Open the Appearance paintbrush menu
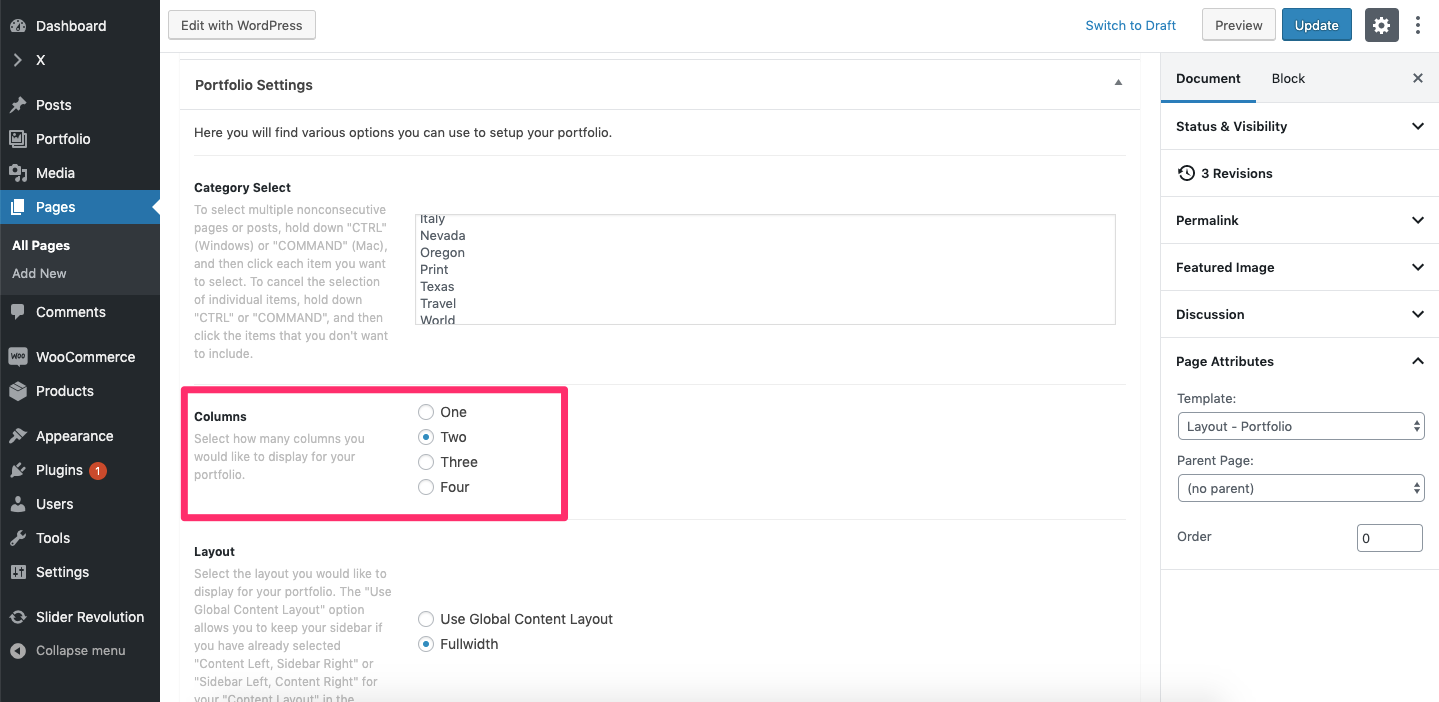The height and width of the screenshot is (702, 1439). tap(74, 436)
